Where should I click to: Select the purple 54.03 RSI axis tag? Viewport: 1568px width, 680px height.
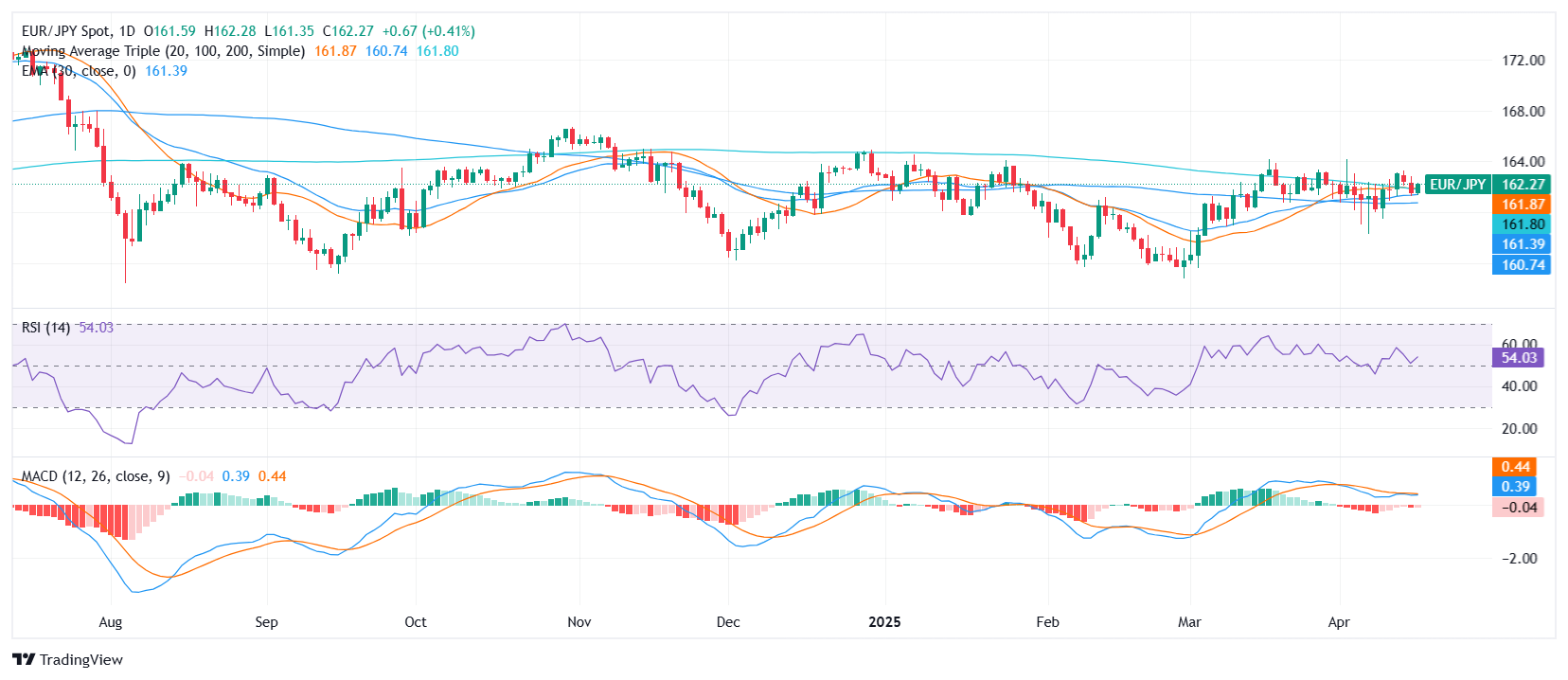click(1519, 358)
